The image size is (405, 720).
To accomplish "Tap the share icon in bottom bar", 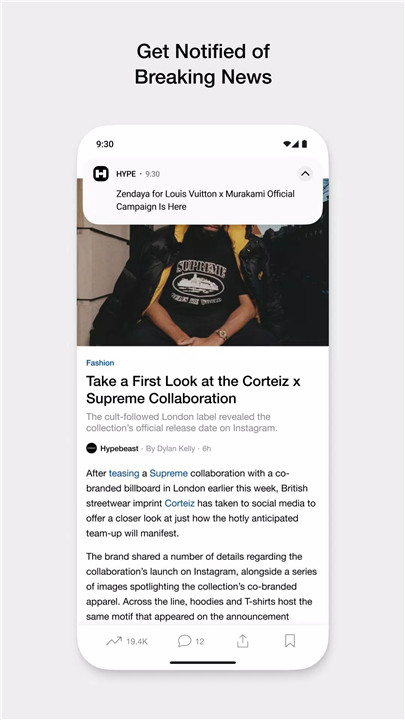I will point(242,641).
